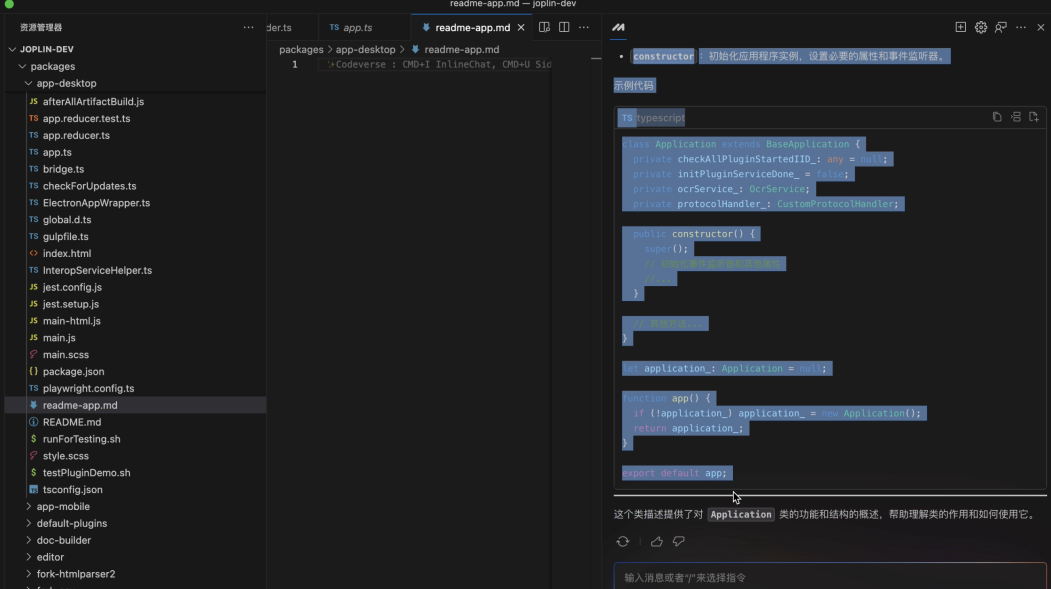1051x589 pixels.
Task: Close the assistant side panel
Action: 1040,27
